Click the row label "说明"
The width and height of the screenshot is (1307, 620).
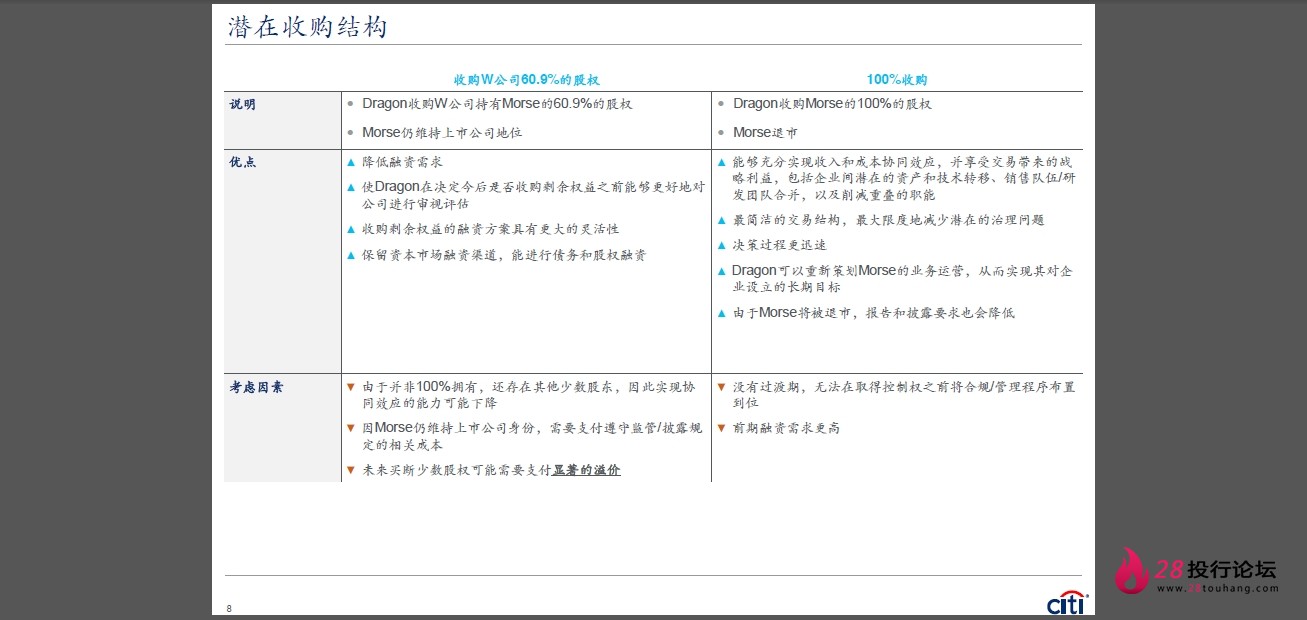coord(242,105)
